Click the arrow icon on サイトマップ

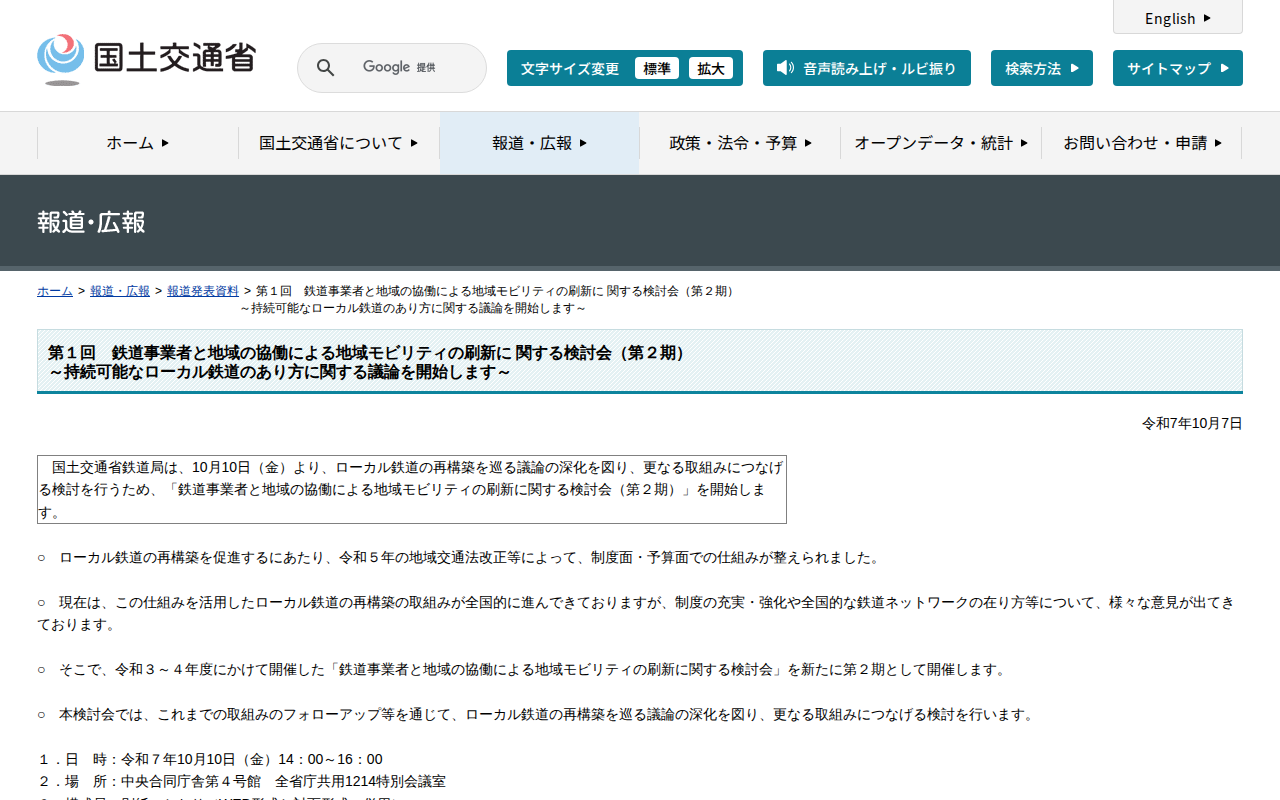pyautogui.click(x=1225, y=68)
